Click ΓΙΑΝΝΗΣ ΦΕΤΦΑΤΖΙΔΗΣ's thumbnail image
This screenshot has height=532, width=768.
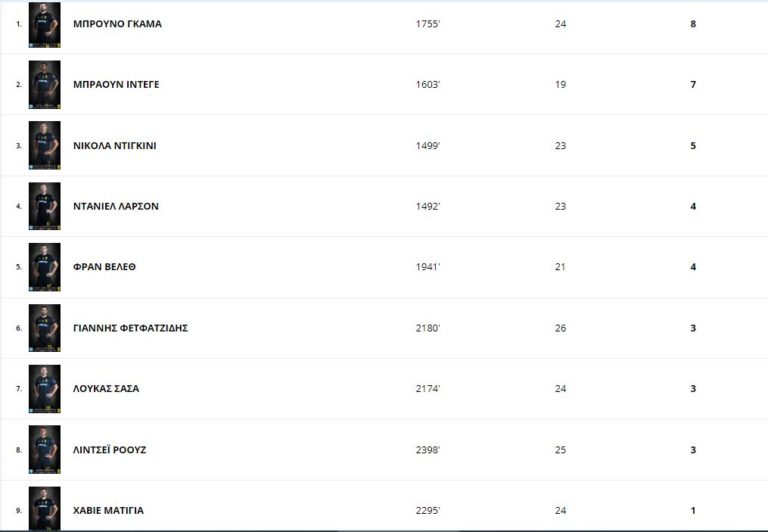(x=44, y=328)
